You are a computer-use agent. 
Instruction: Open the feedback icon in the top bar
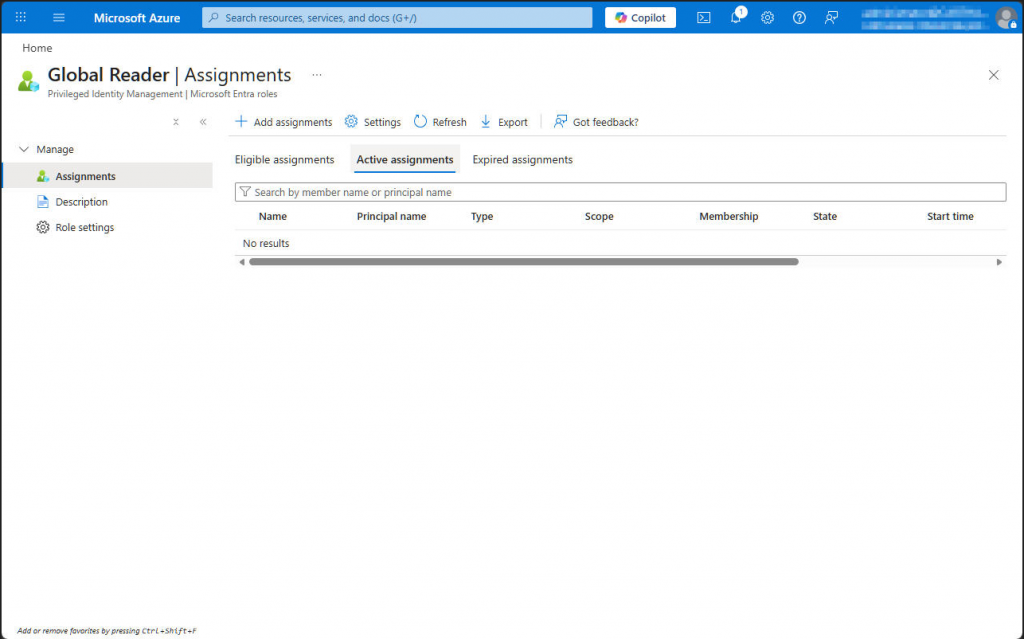[x=831, y=17]
